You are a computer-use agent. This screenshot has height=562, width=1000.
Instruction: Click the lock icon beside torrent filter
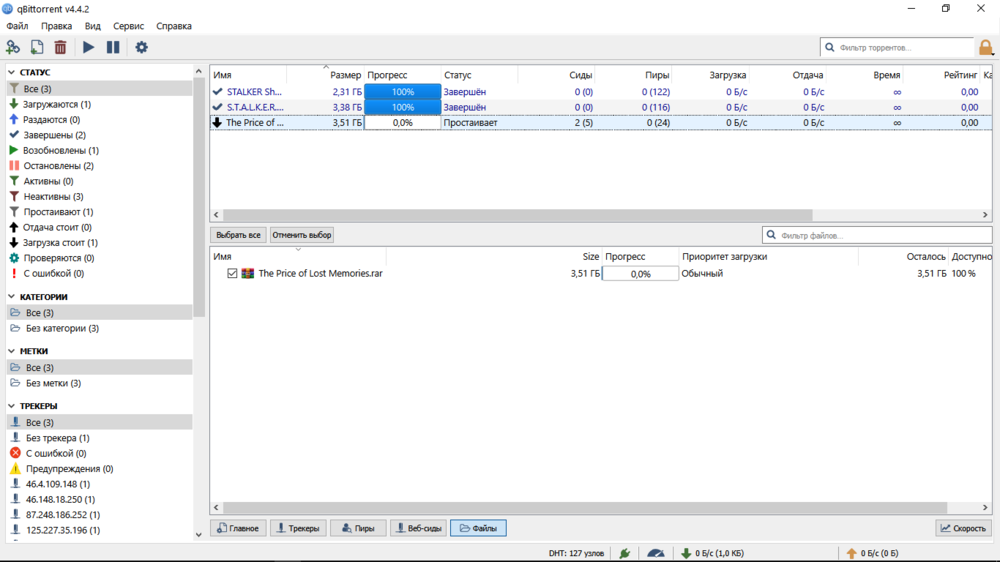point(986,47)
